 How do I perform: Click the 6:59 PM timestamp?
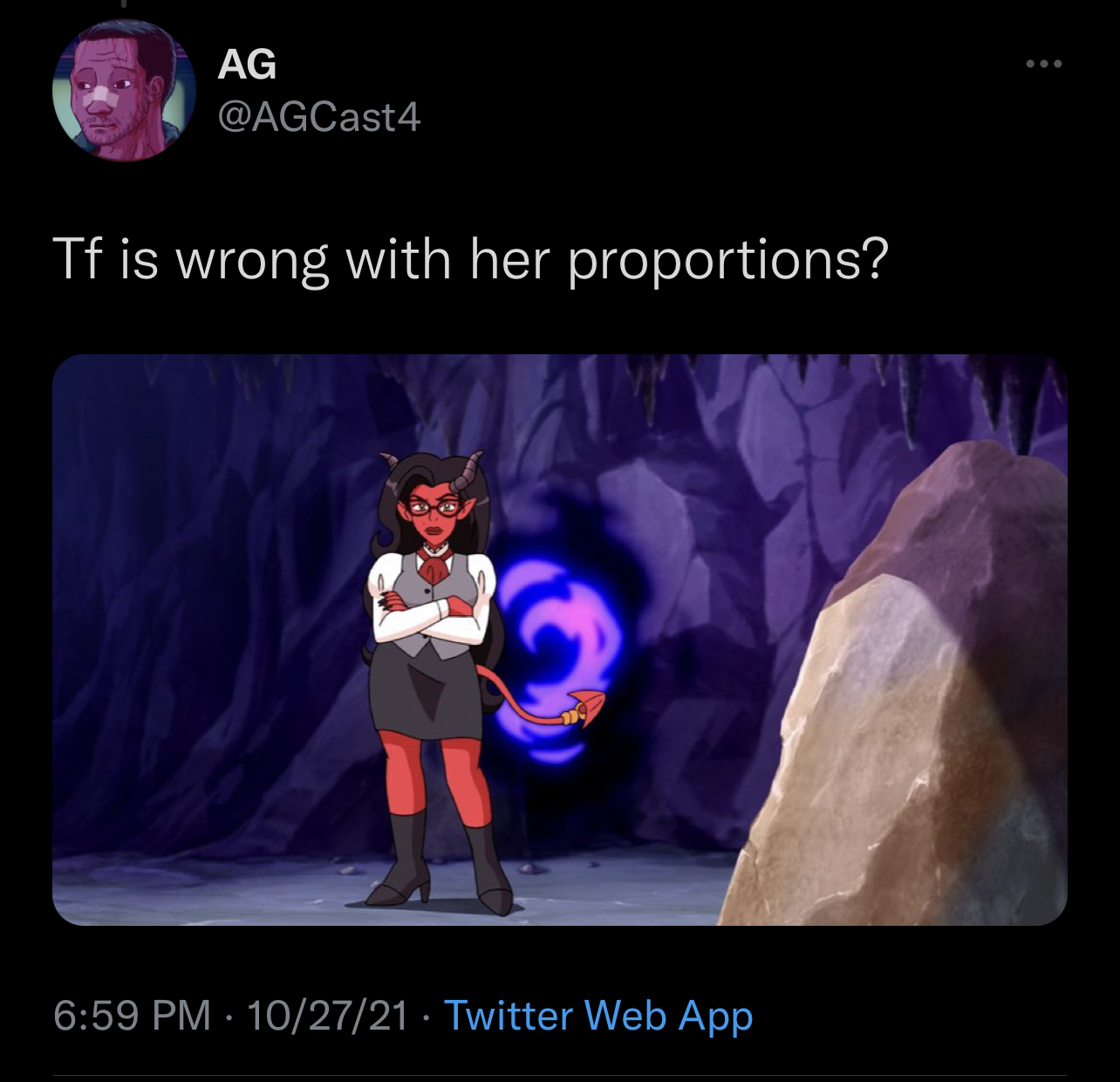(x=132, y=1015)
